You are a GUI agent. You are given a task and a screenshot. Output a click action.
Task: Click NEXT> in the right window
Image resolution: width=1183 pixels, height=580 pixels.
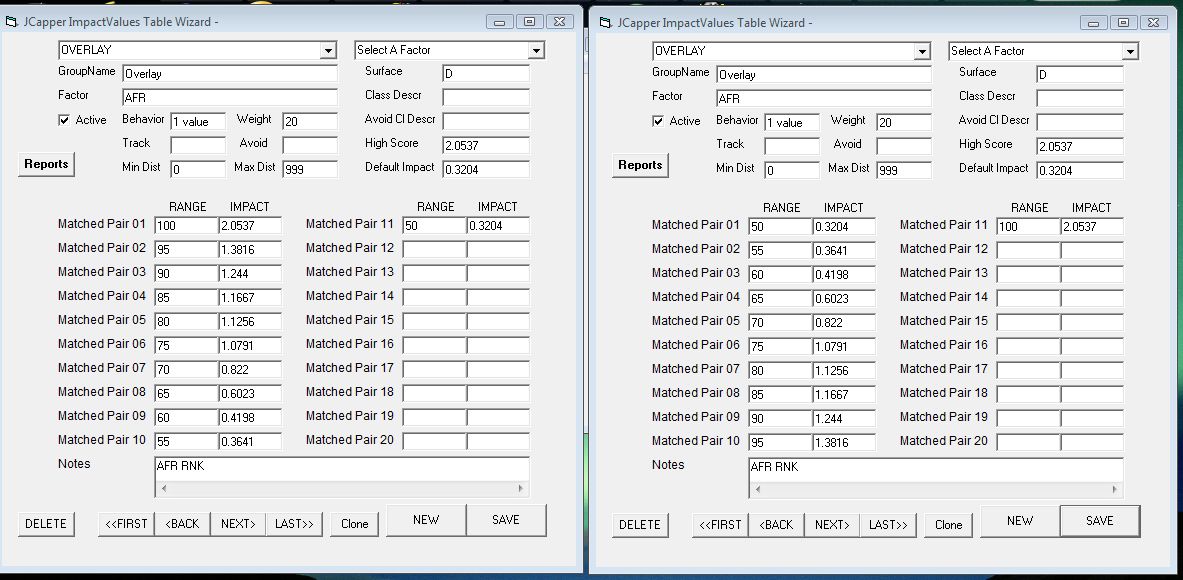[831, 525]
